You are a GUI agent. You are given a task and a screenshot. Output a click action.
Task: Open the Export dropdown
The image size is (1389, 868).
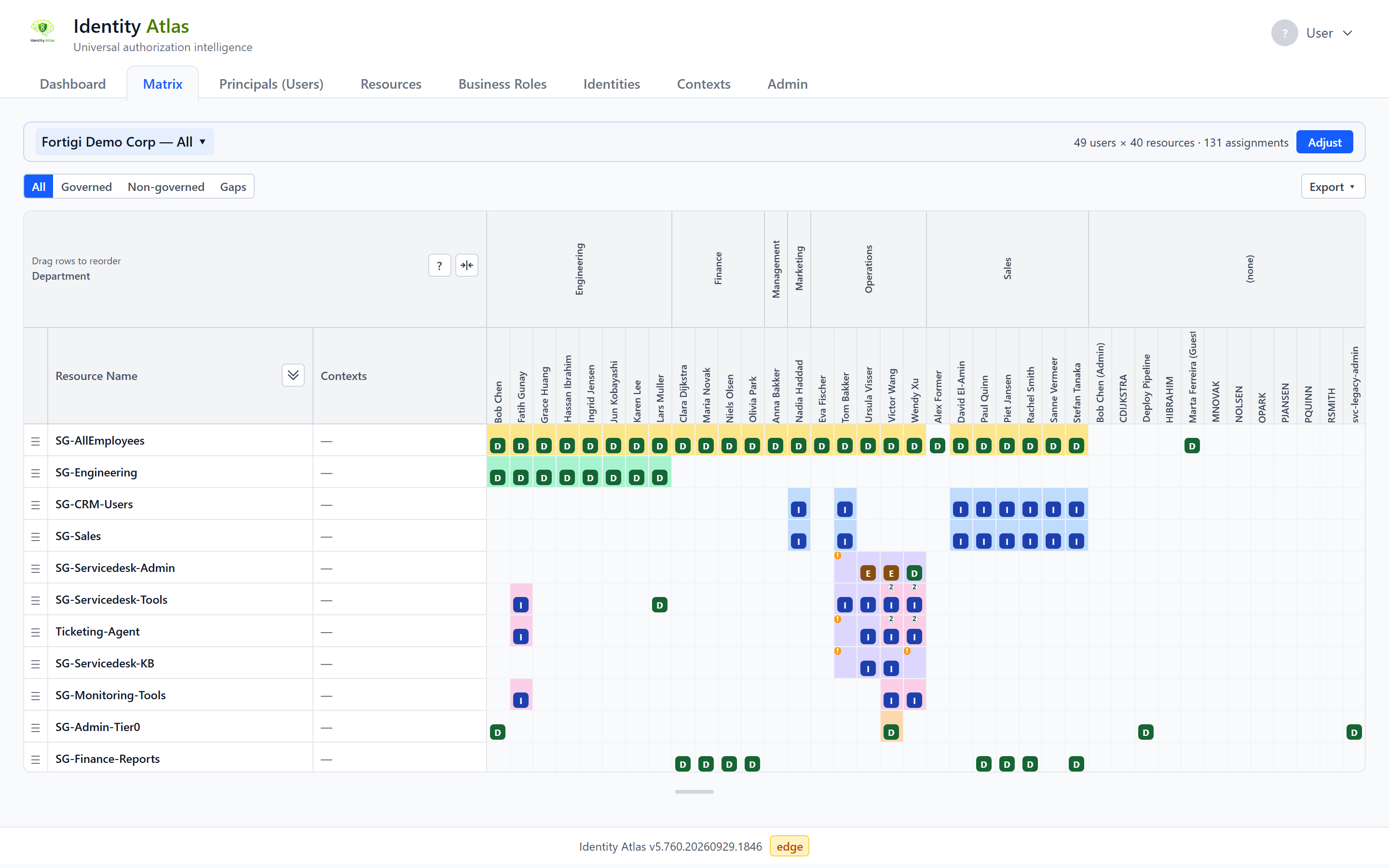click(x=1333, y=187)
